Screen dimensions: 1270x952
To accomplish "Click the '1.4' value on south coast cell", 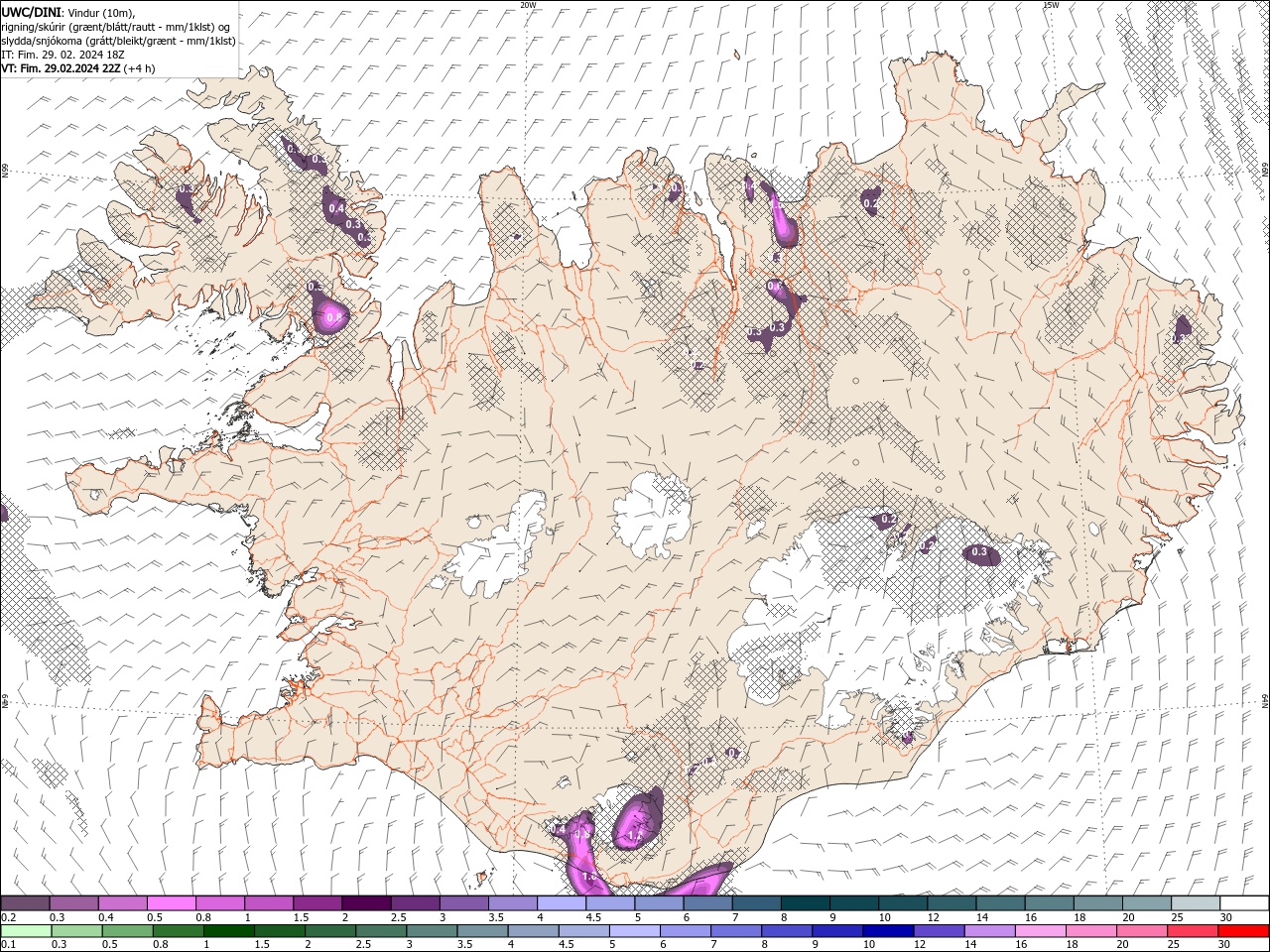I will pyautogui.click(x=636, y=837).
